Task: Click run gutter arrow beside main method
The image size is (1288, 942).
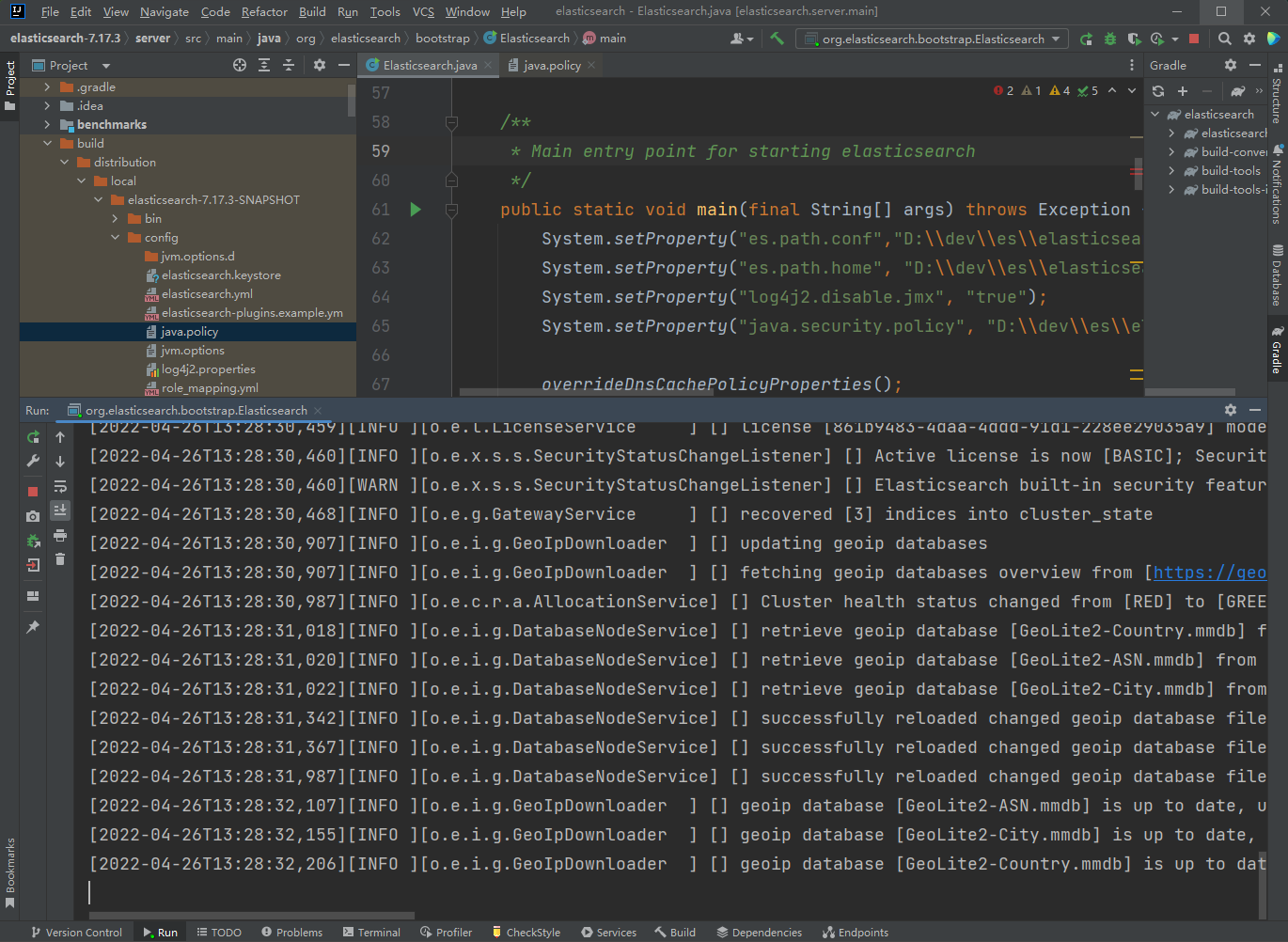Action: [x=416, y=210]
